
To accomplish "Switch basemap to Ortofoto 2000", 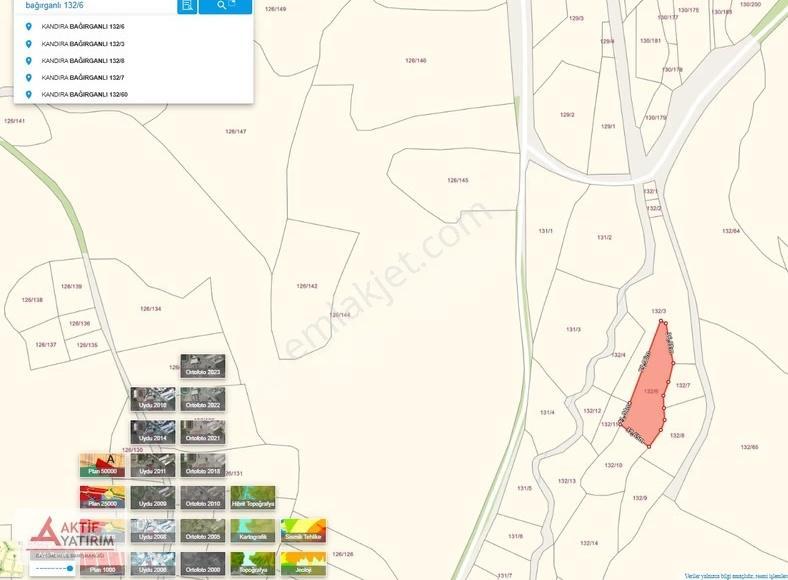I will [203, 564].
